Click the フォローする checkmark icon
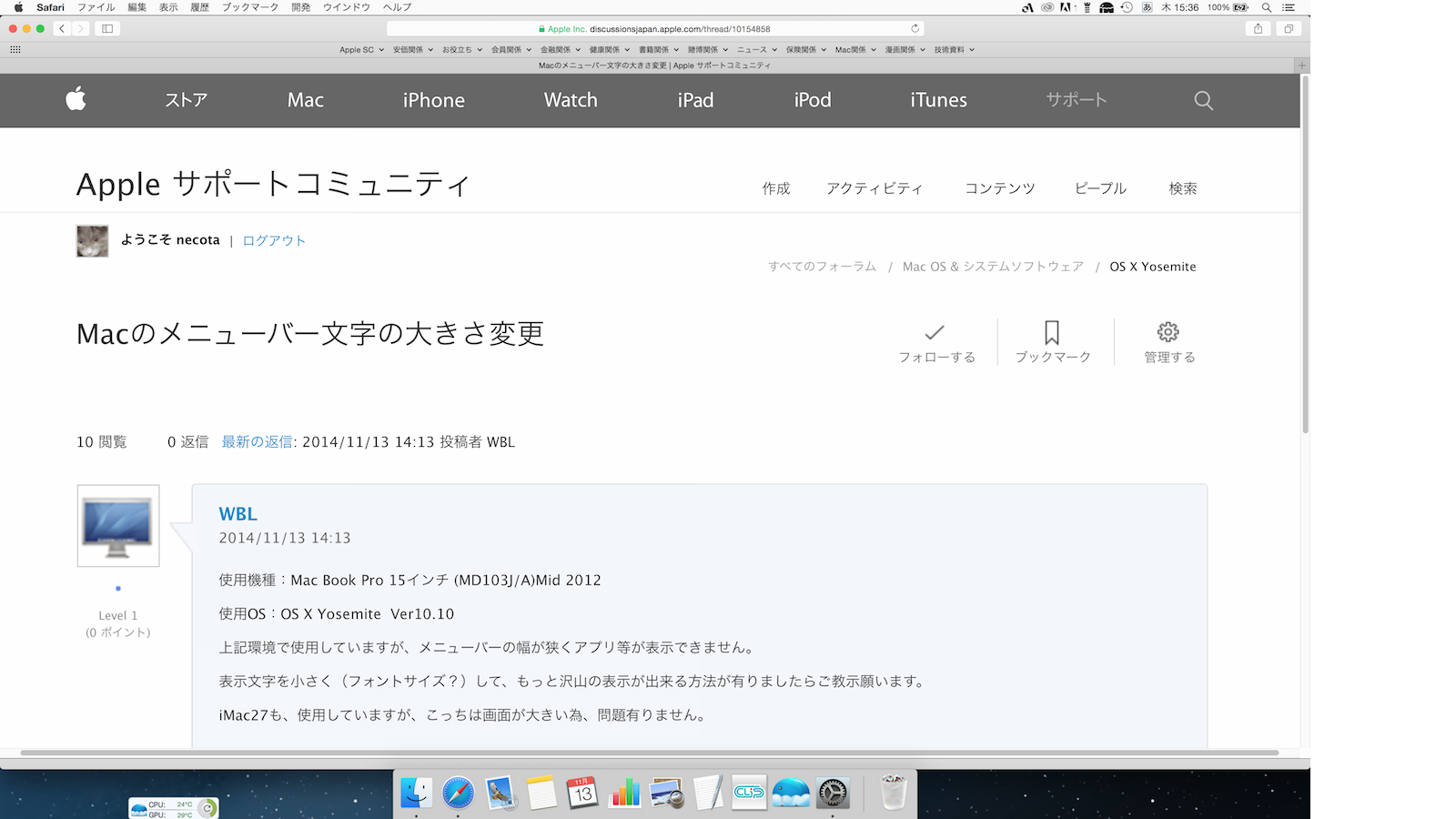Image resolution: width=1456 pixels, height=819 pixels. click(x=935, y=332)
